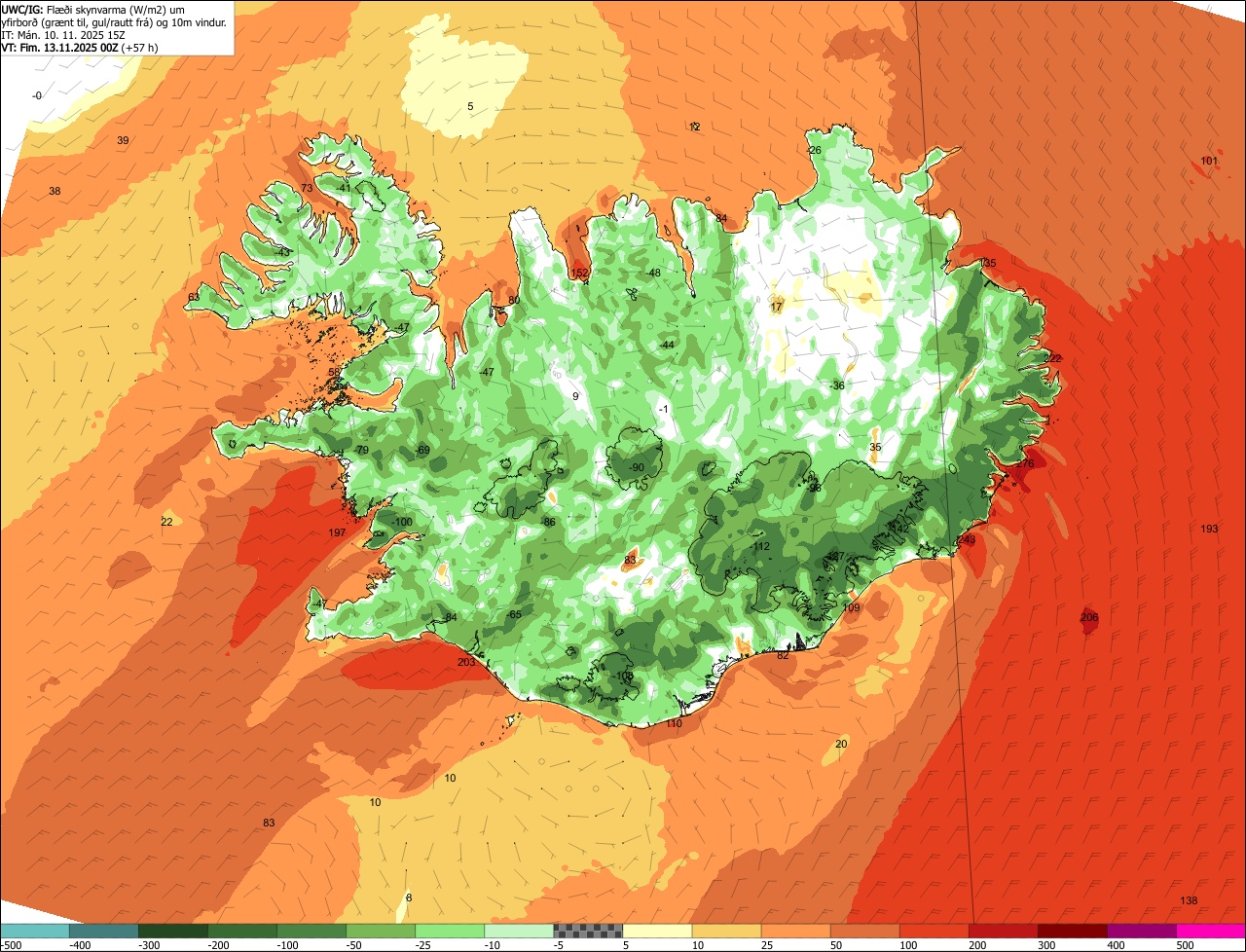The width and height of the screenshot is (1246, 952).
Task: Select the dark maroon legend swatch for 300 to 400
Action: coord(1072,931)
